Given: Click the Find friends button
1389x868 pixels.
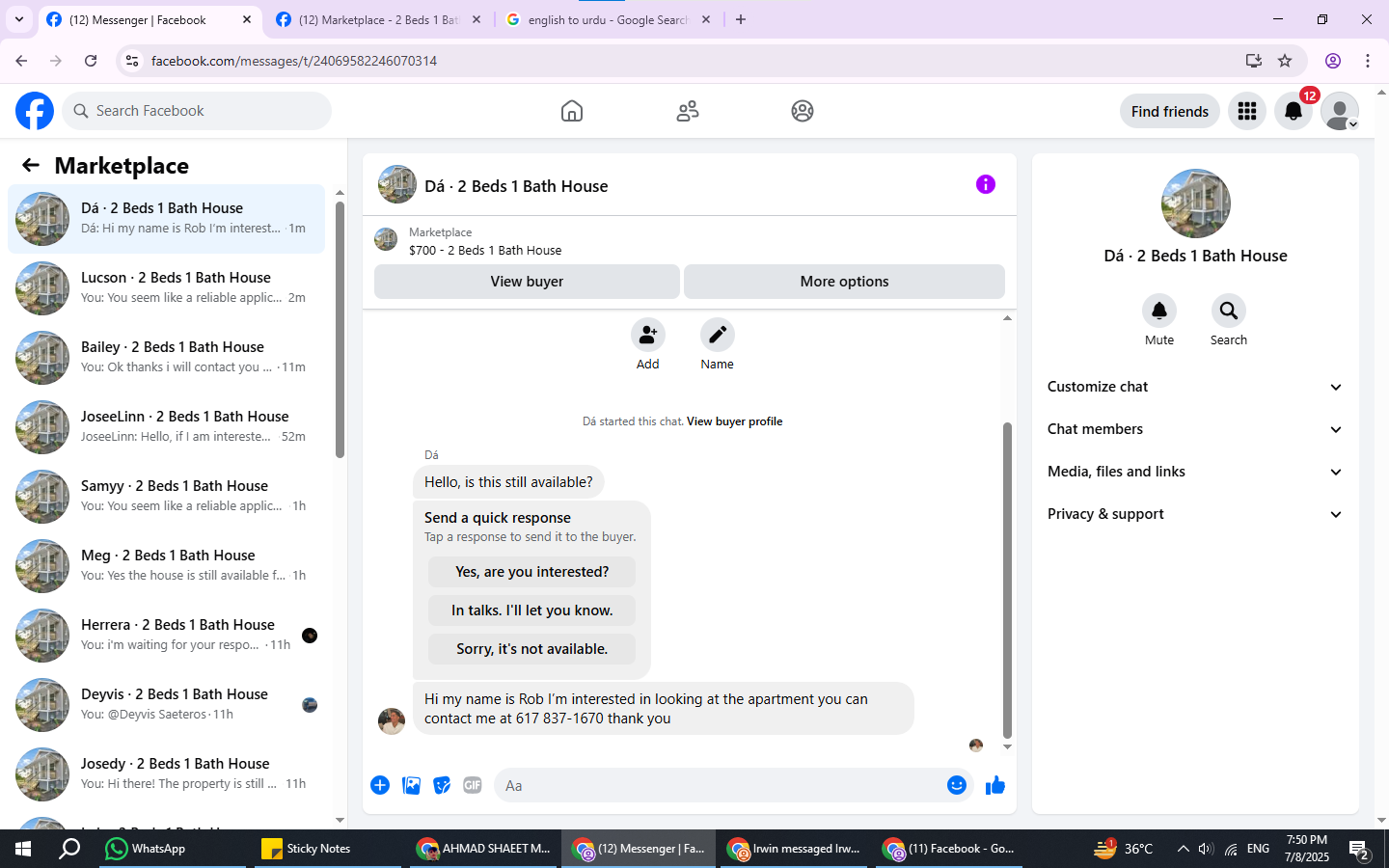Looking at the screenshot, I should 1170,111.
